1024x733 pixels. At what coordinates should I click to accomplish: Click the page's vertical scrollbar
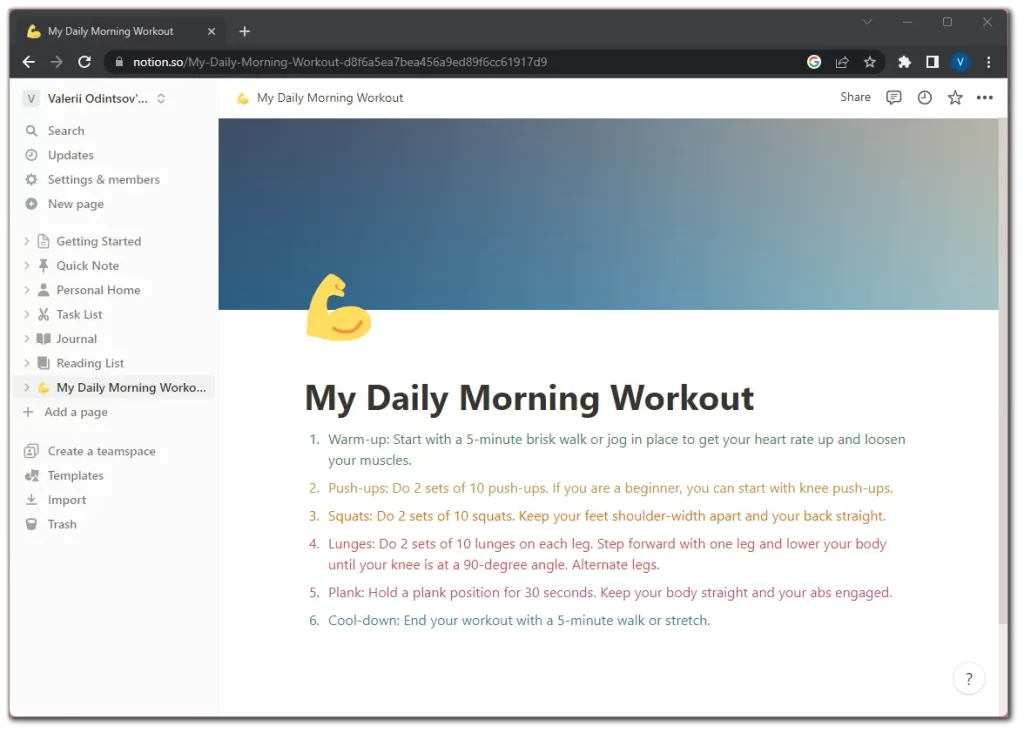[1003, 370]
